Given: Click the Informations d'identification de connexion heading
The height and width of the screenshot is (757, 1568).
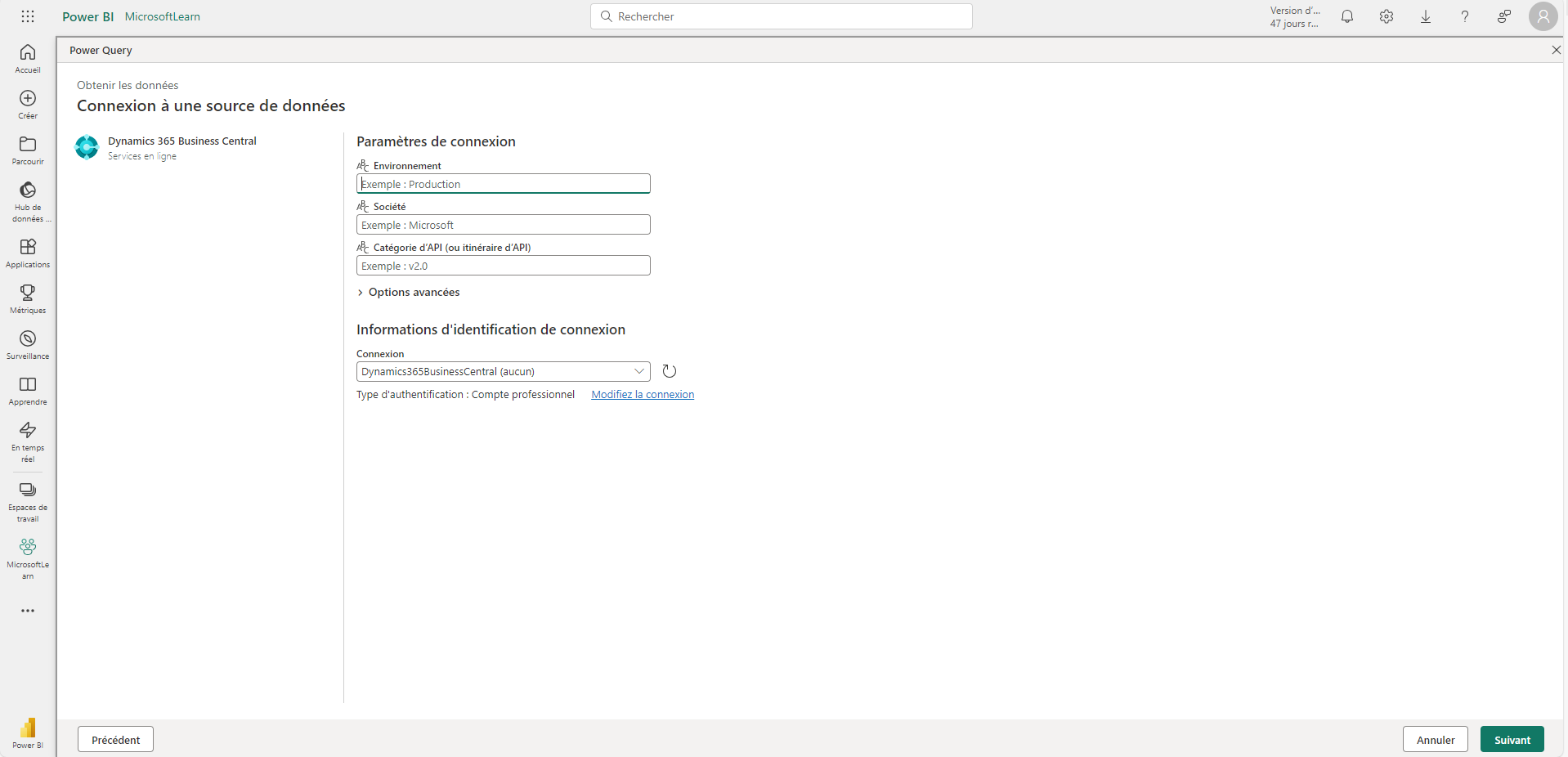Looking at the screenshot, I should pyautogui.click(x=491, y=329).
